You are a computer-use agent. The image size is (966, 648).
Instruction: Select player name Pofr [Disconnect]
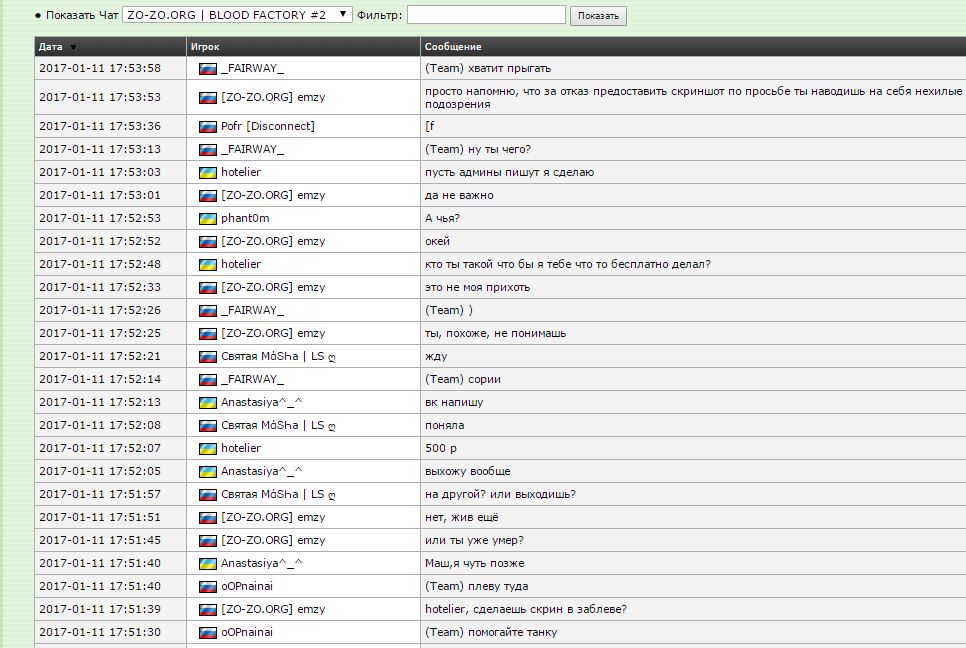point(267,126)
